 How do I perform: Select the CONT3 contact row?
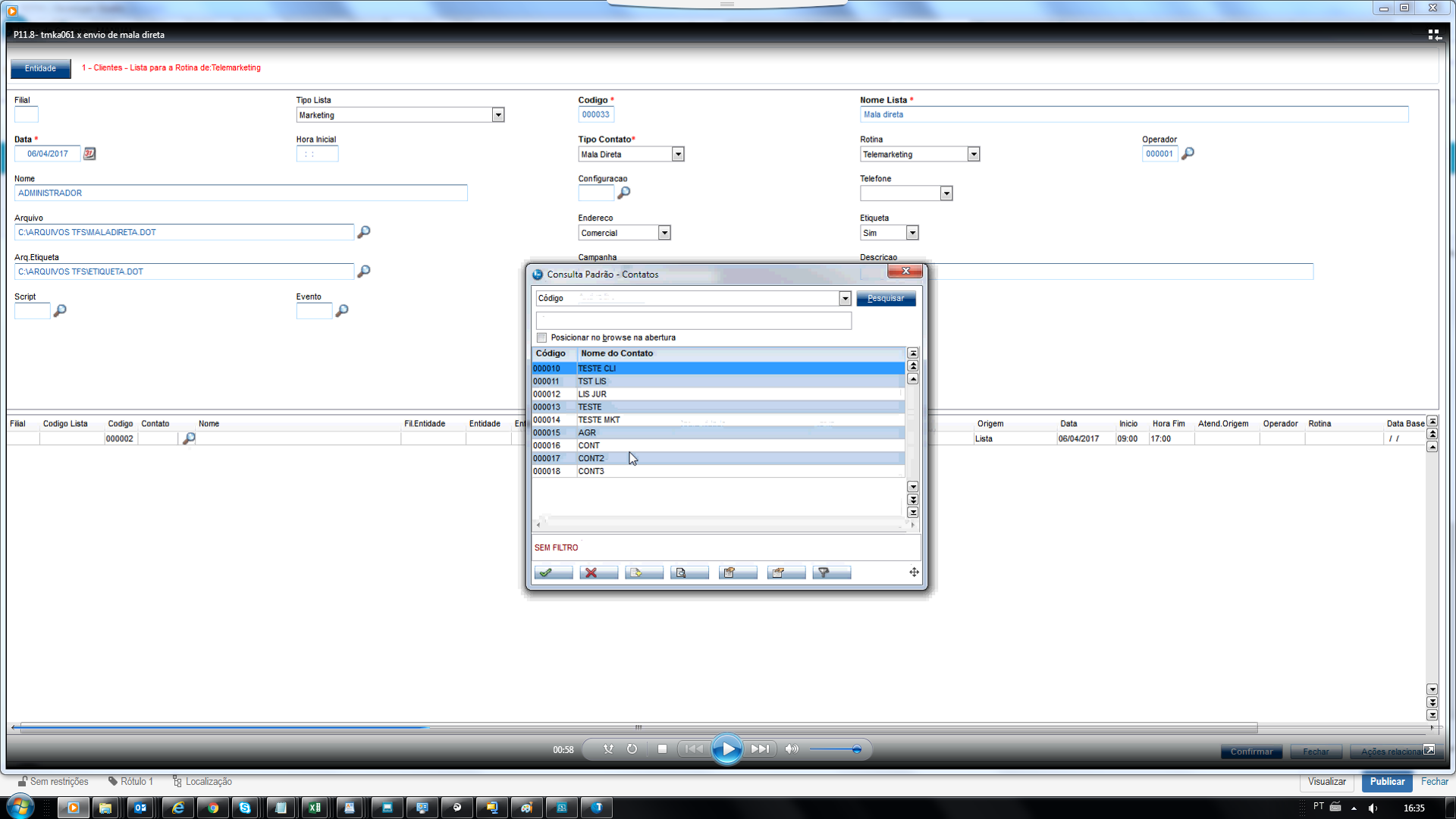coord(591,472)
